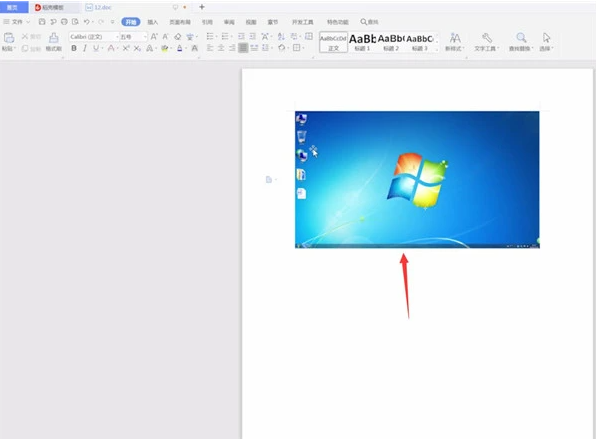Click the superscript X² icon
Image resolution: width=596 pixels, height=439 pixels.
click(x=126, y=48)
